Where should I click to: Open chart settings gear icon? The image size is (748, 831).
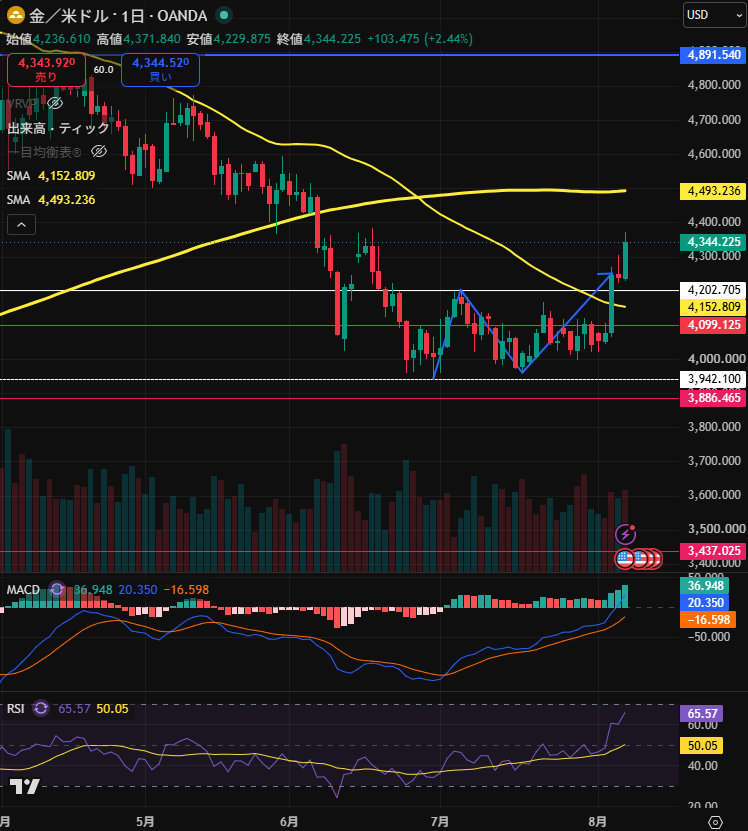click(715, 822)
